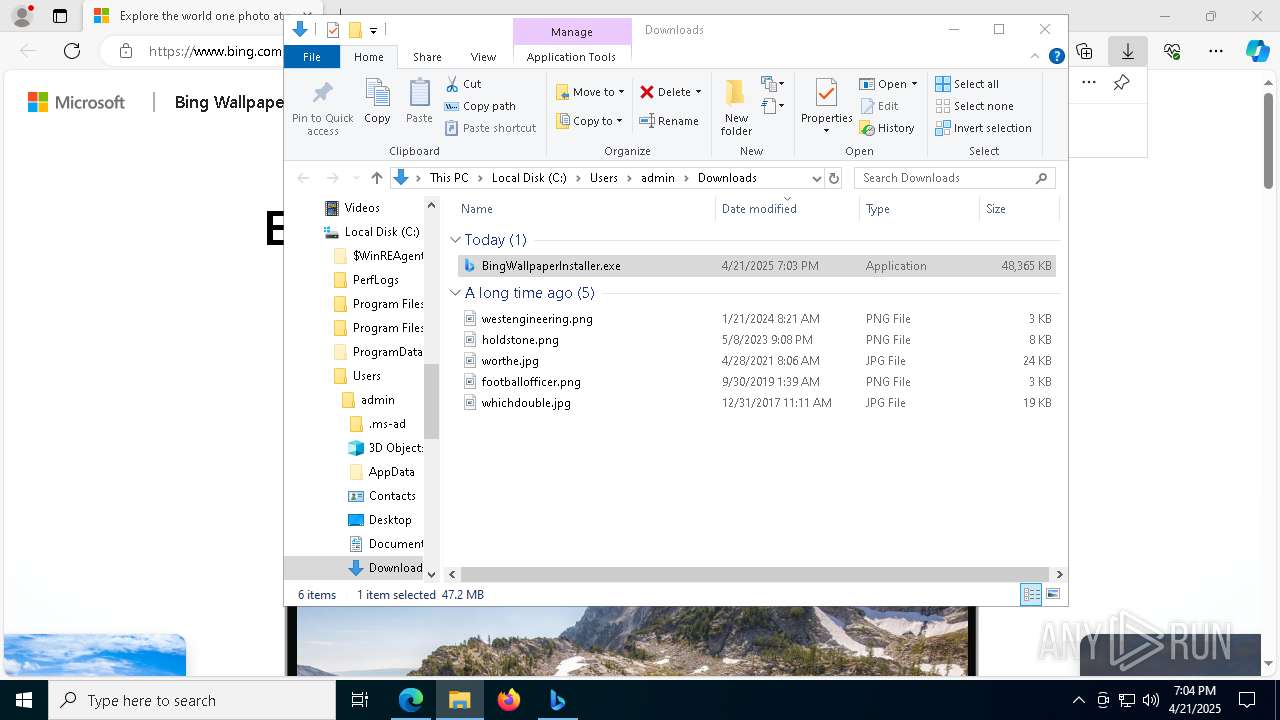This screenshot has height=720, width=1280.
Task: Select holdstone.png file
Action: [x=757, y=340]
